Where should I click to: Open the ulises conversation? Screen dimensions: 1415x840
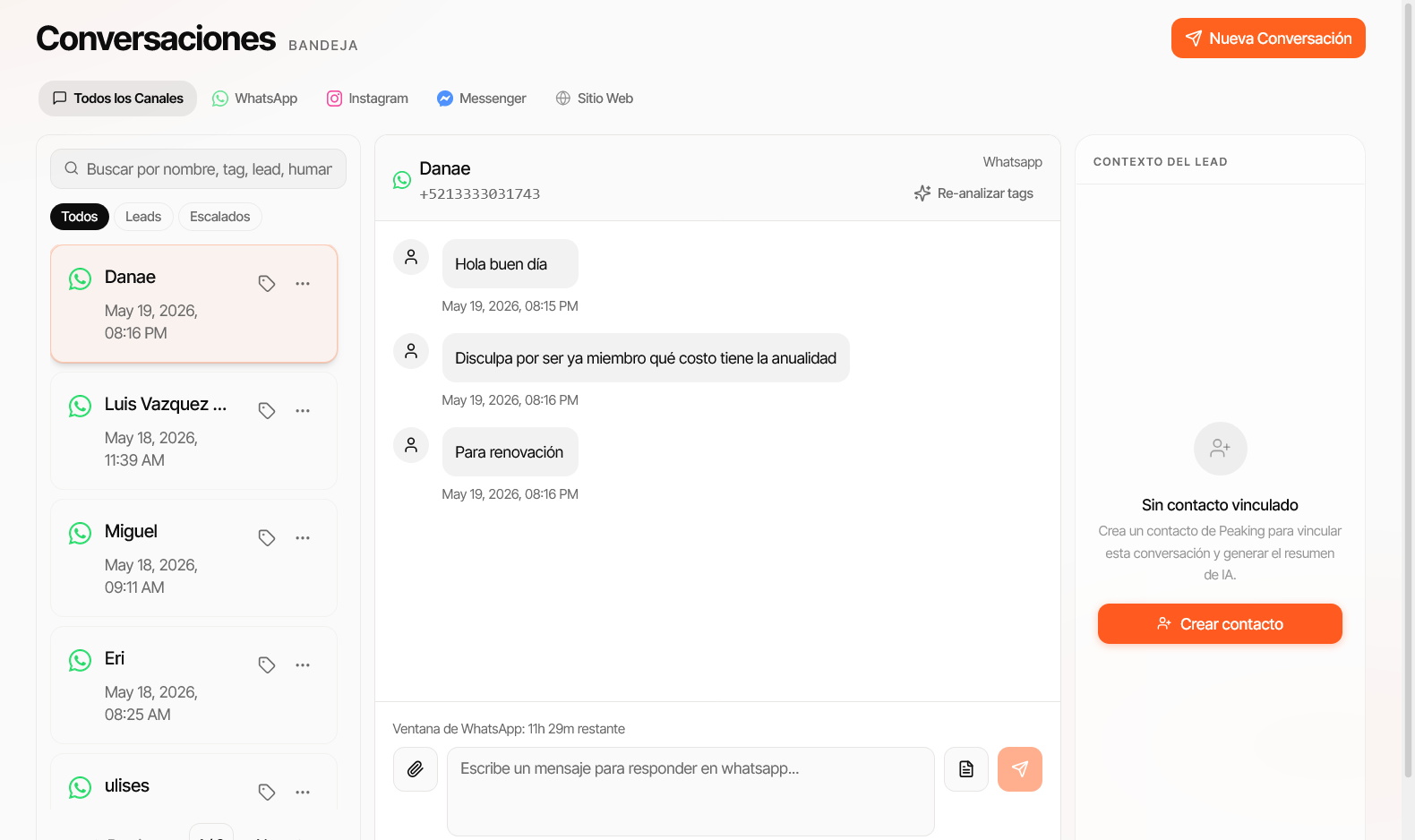(x=193, y=784)
